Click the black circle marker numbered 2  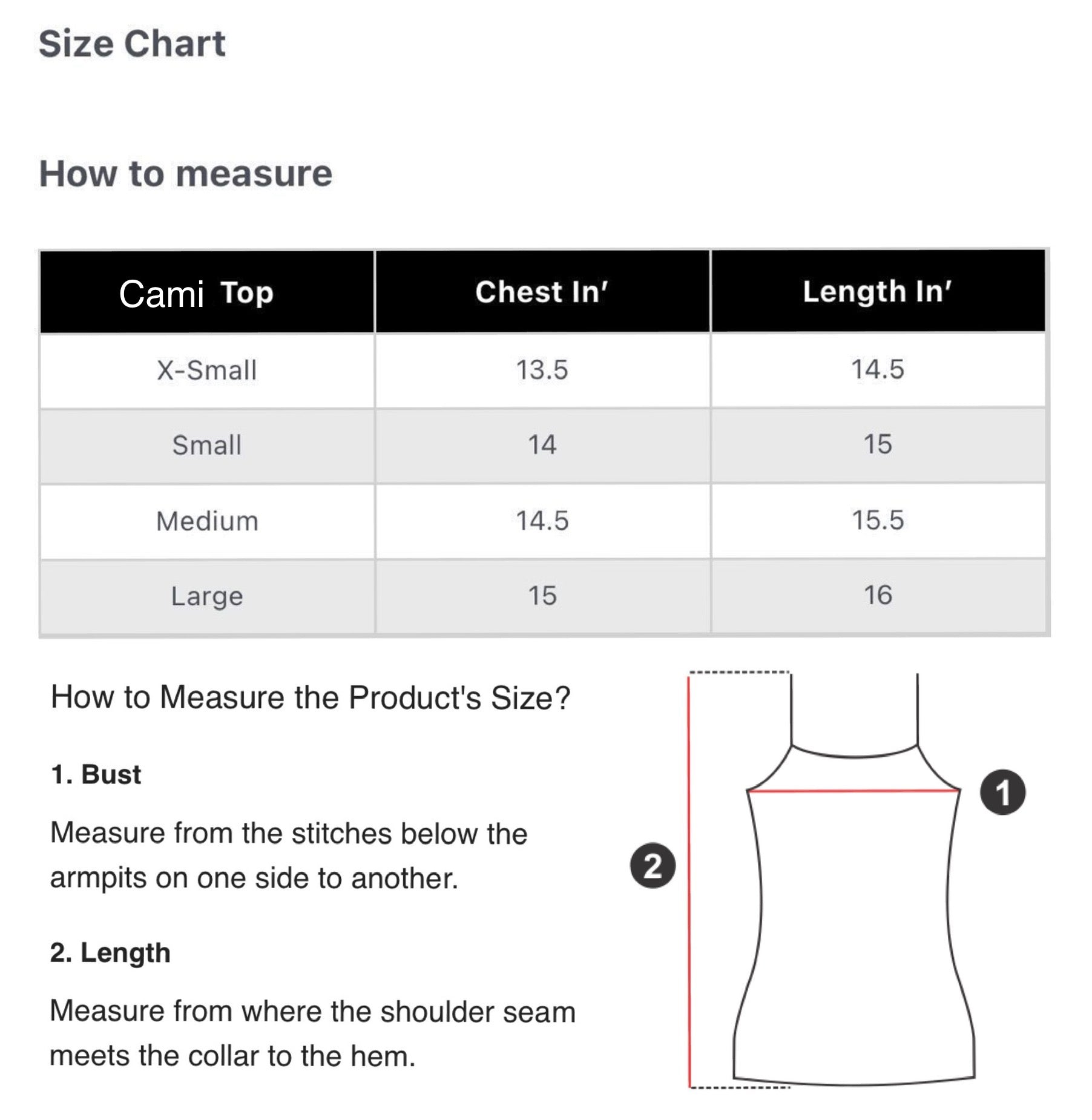coord(653,866)
